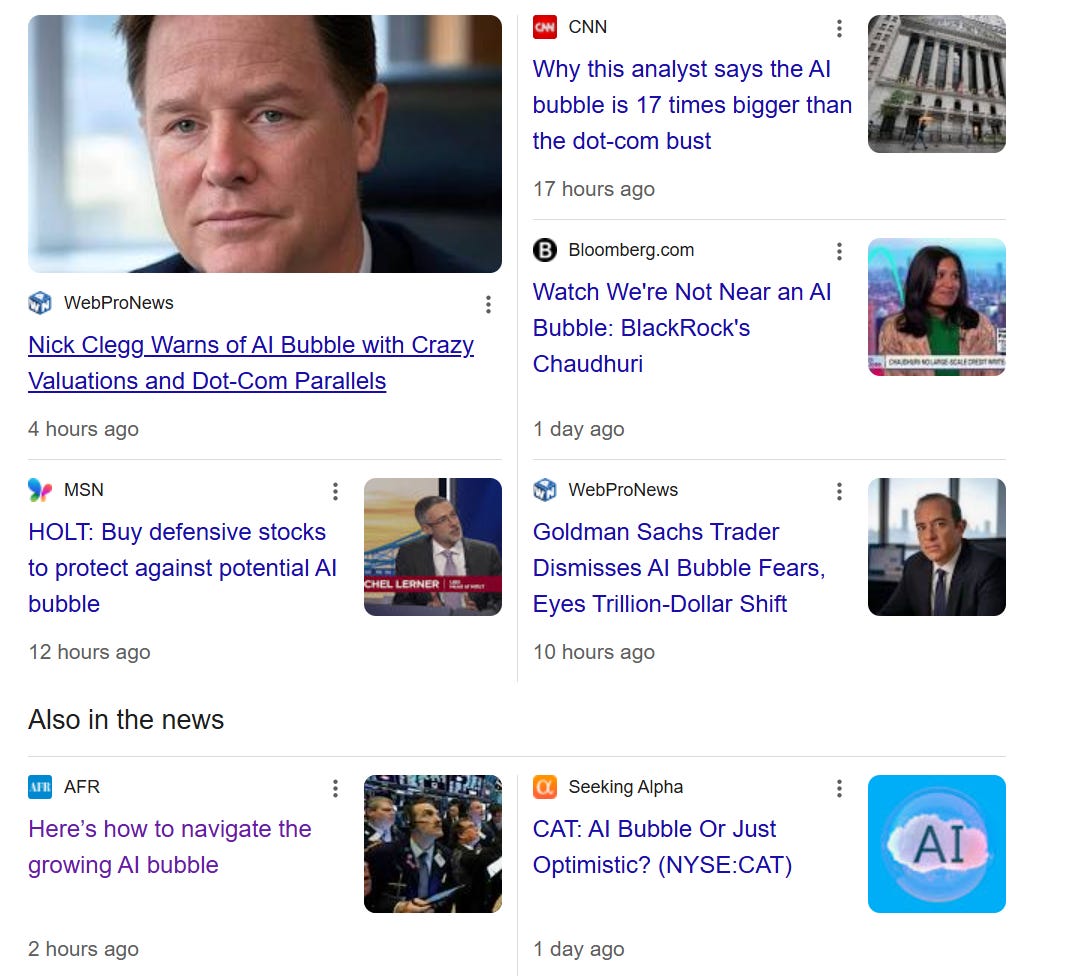Click the large Nick Clegg photo

click(x=265, y=144)
